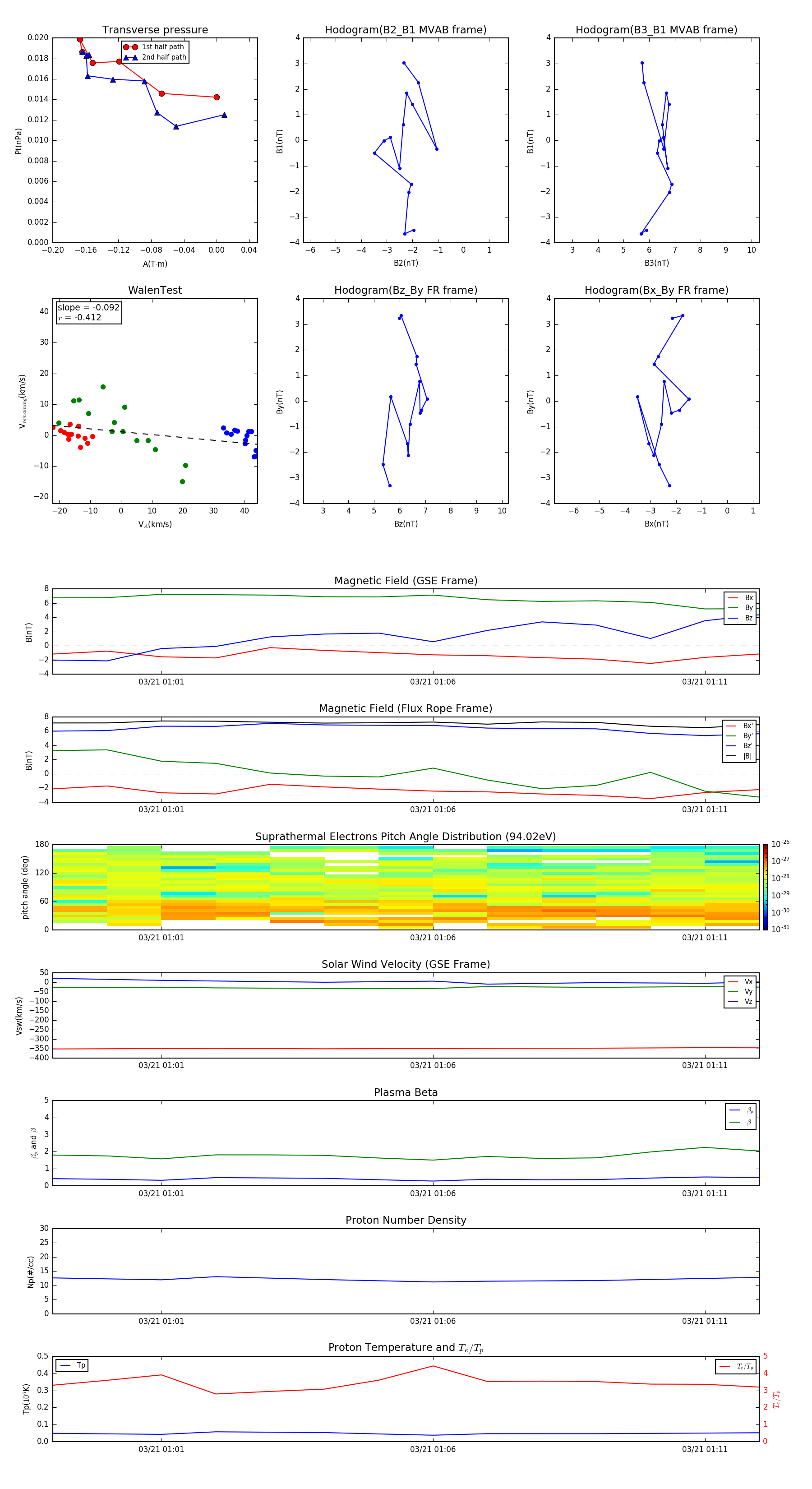
Task: Click the 'Hodogram(Bz_By FR frame)' title
Action: (406, 290)
